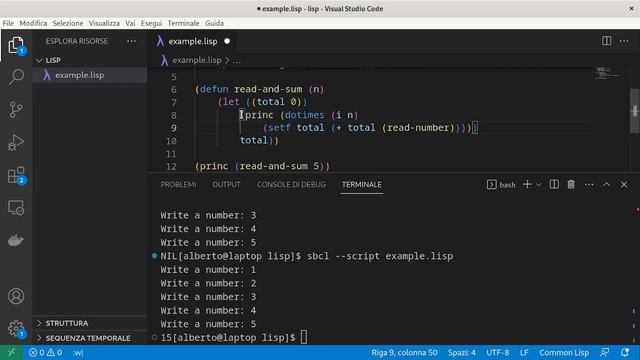
Task: Change file encoding UTF-8
Action: click(x=498, y=353)
